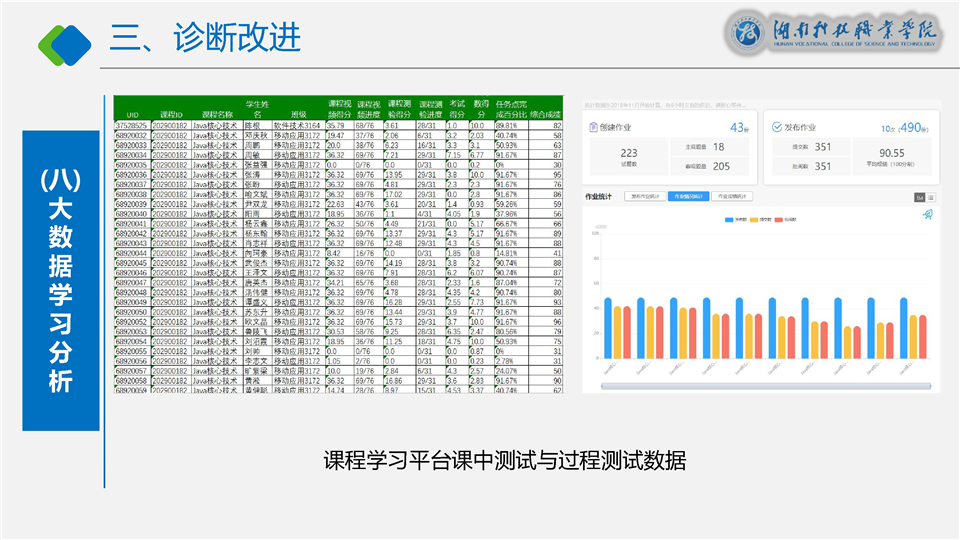Click the 课程名称 column header

[217, 115]
